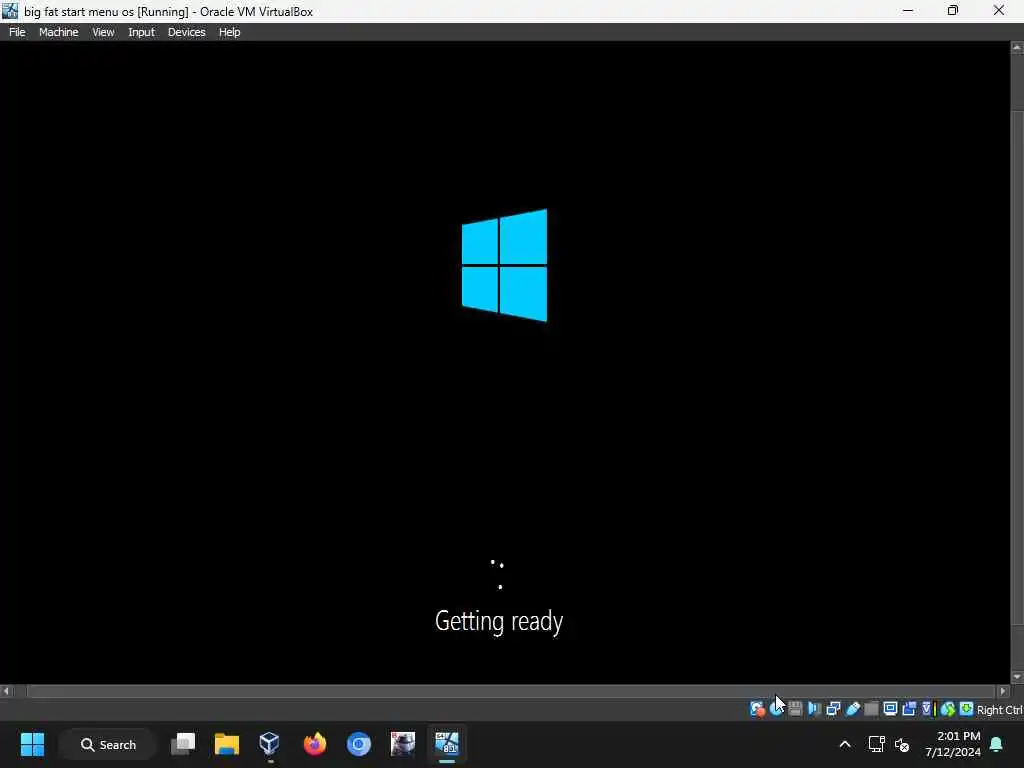
Task: Click the network adapters status icon
Action: [x=833, y=709]
